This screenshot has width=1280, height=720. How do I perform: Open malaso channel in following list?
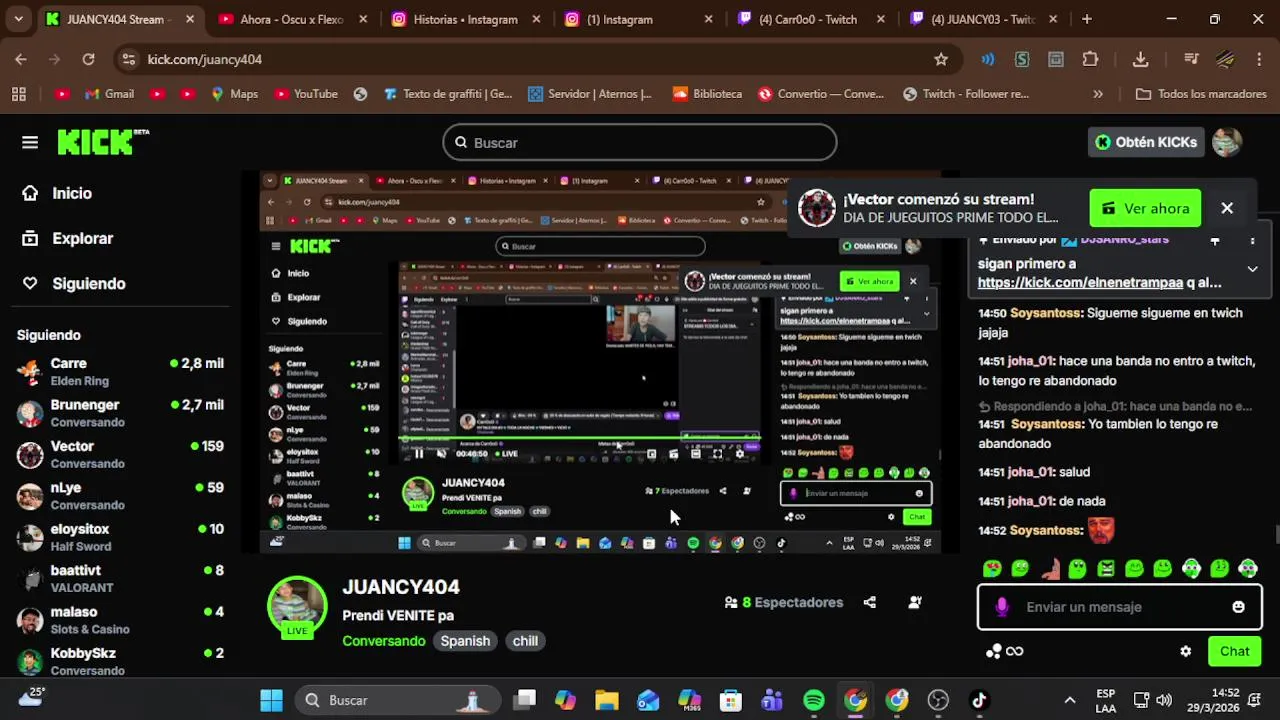120,620
